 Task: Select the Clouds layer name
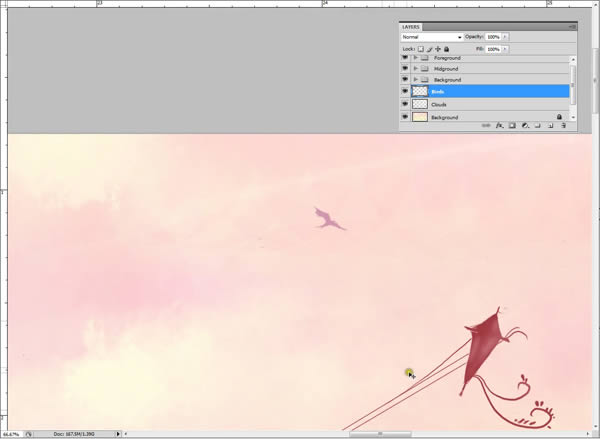(x=439, y=104)
